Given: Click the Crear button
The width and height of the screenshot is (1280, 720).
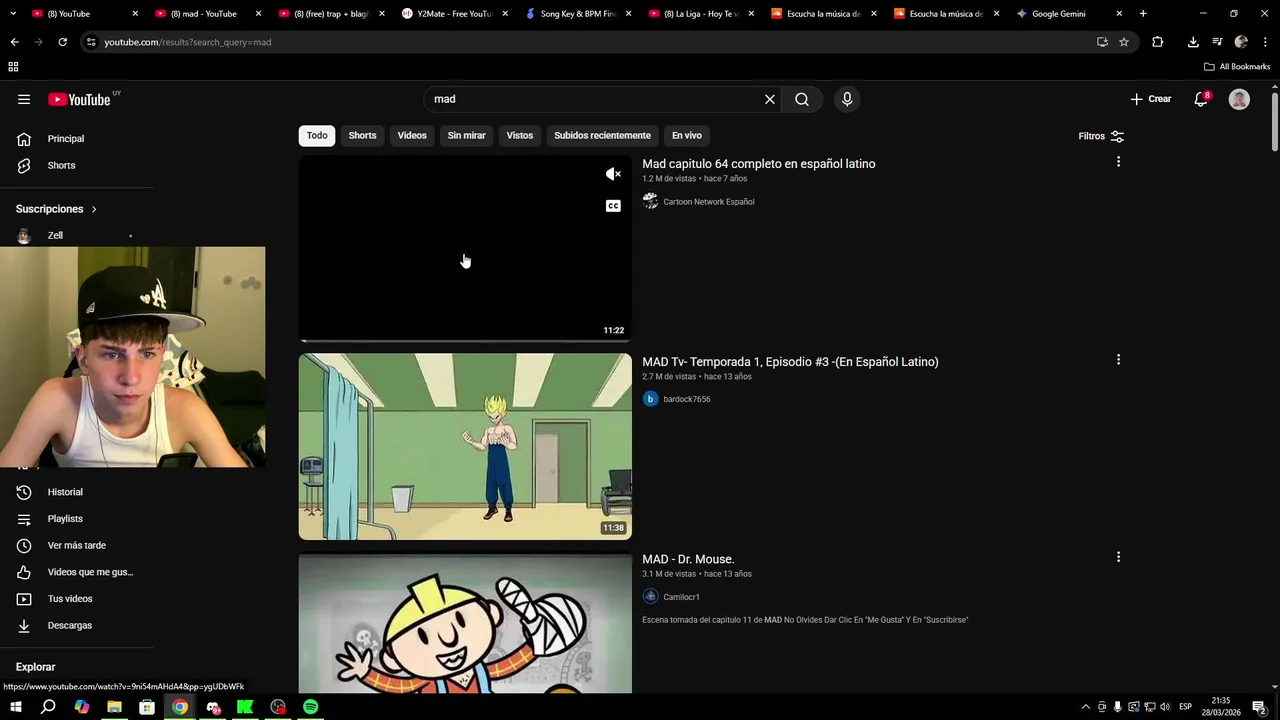Looking at the screenshot, I should (x=1150, y=99).
